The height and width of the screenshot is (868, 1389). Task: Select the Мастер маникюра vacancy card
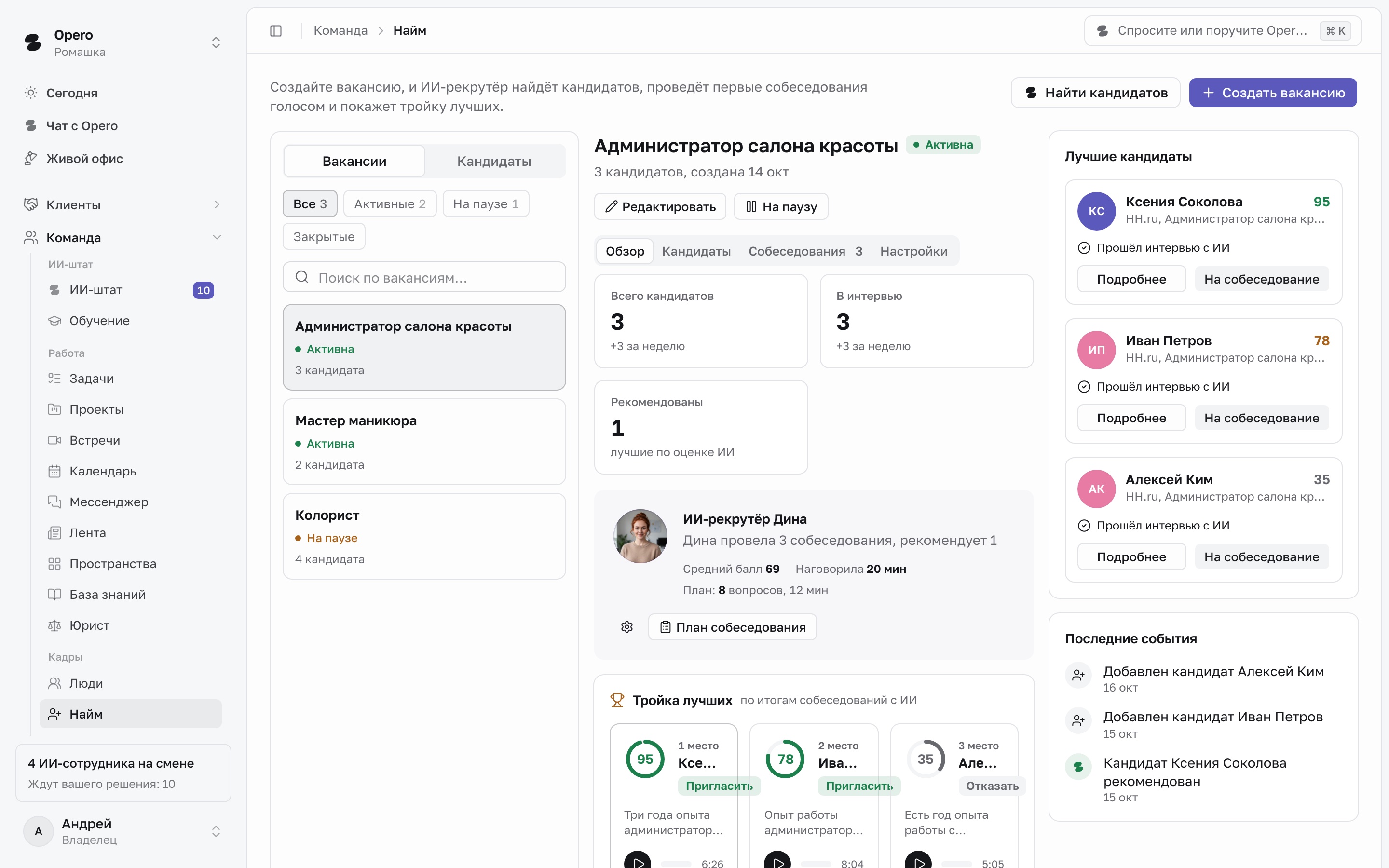[x=424, y=442]
